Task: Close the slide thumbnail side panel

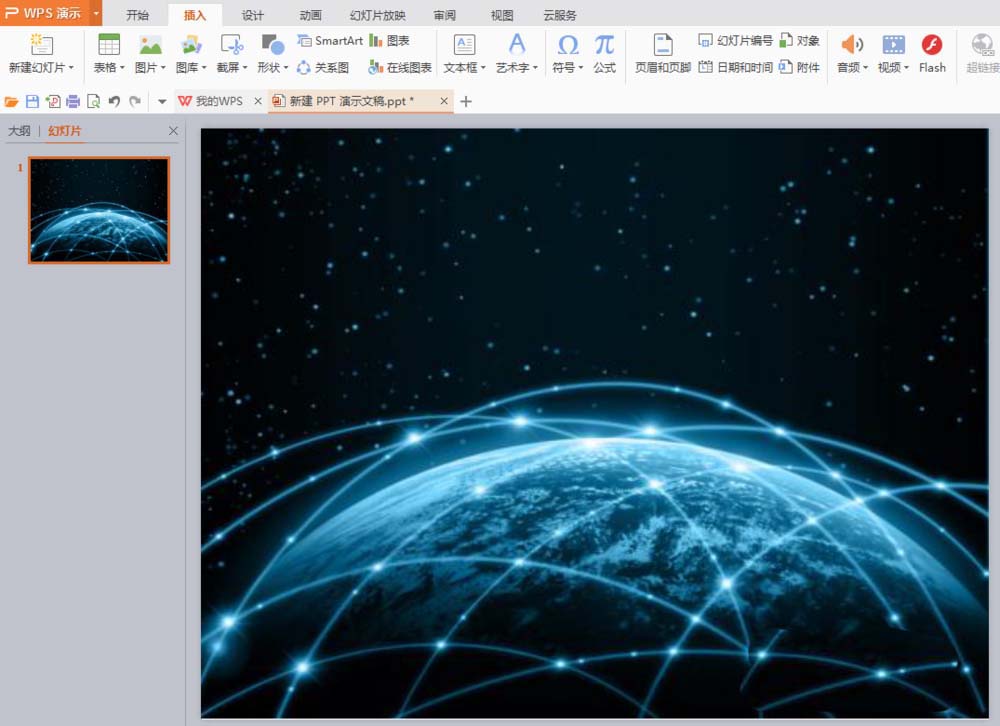Action: 173,131
